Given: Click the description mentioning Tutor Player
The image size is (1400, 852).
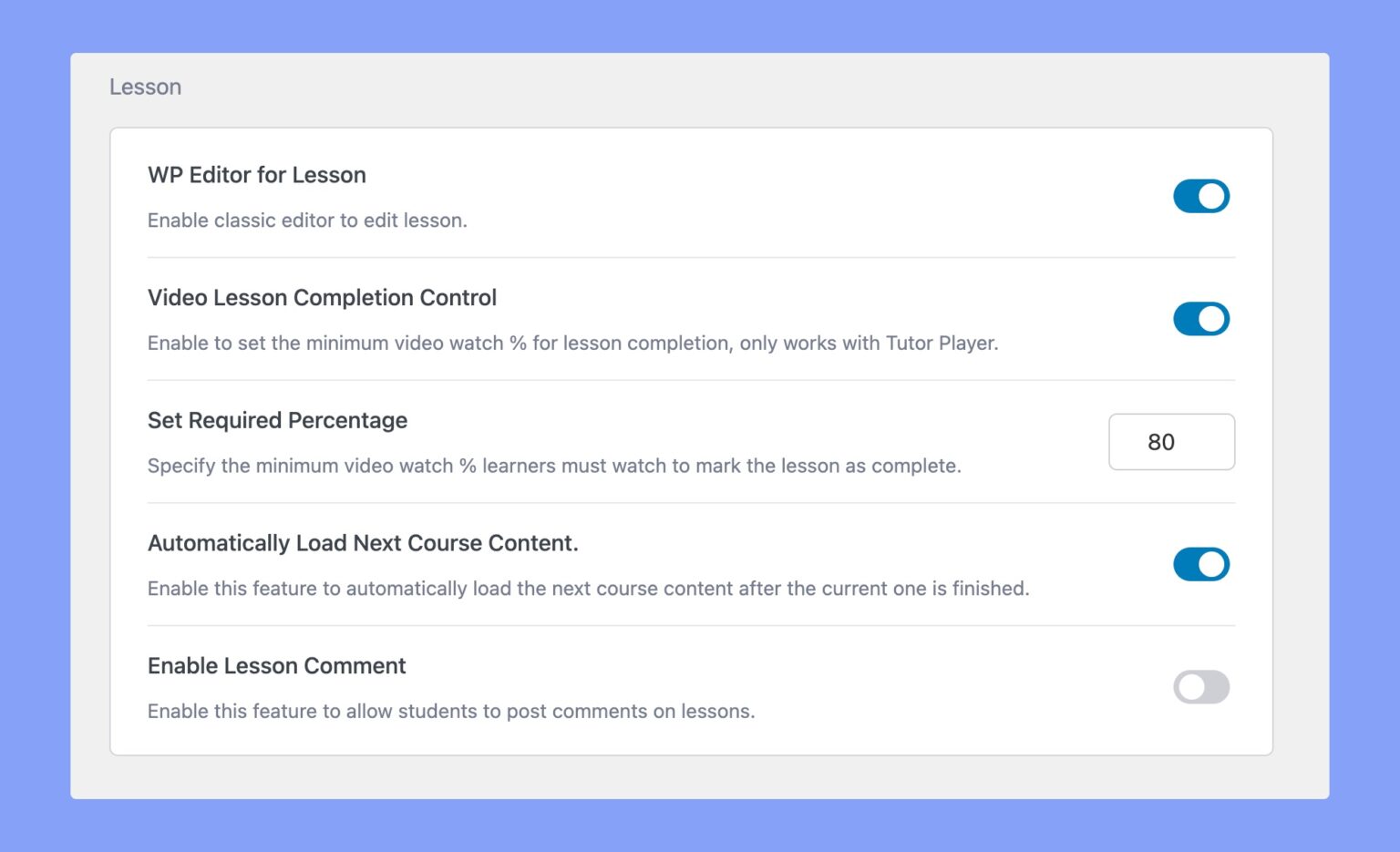Looking at the screenshot, I should (572, 344).
